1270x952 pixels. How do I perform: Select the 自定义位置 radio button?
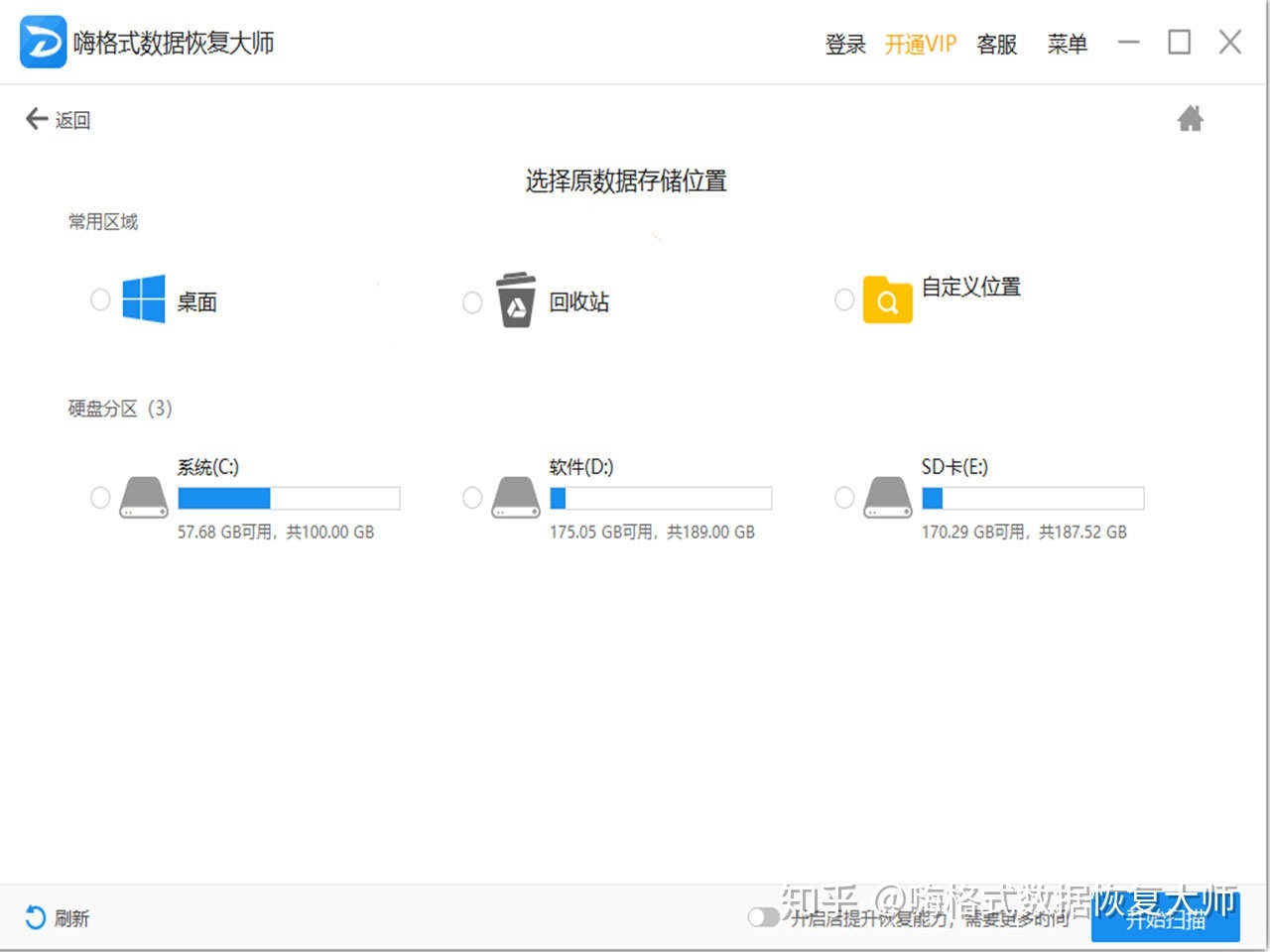point(844,299)
